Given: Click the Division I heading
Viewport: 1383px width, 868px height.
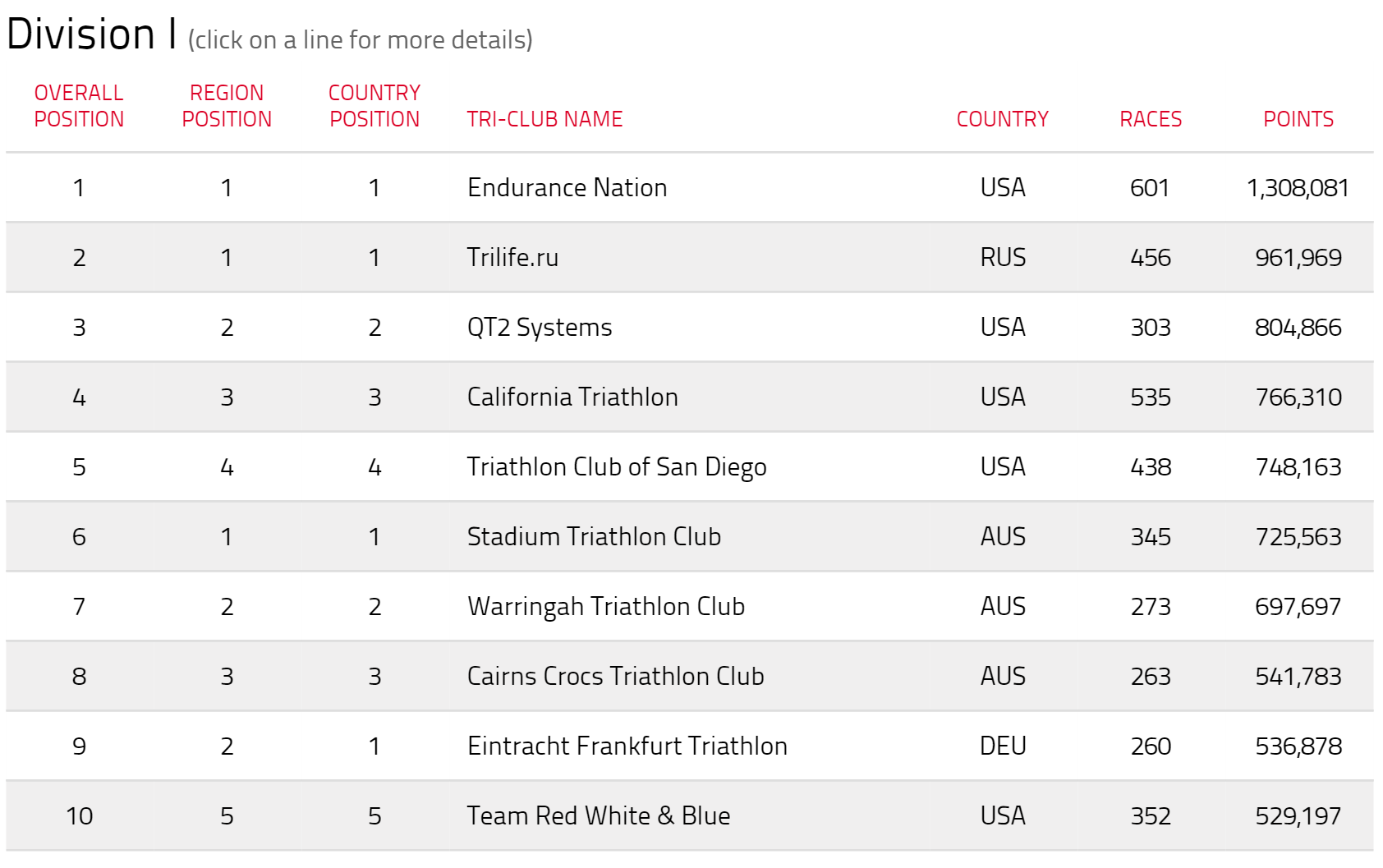Looking at the screenshot, I should click(92, 34).
